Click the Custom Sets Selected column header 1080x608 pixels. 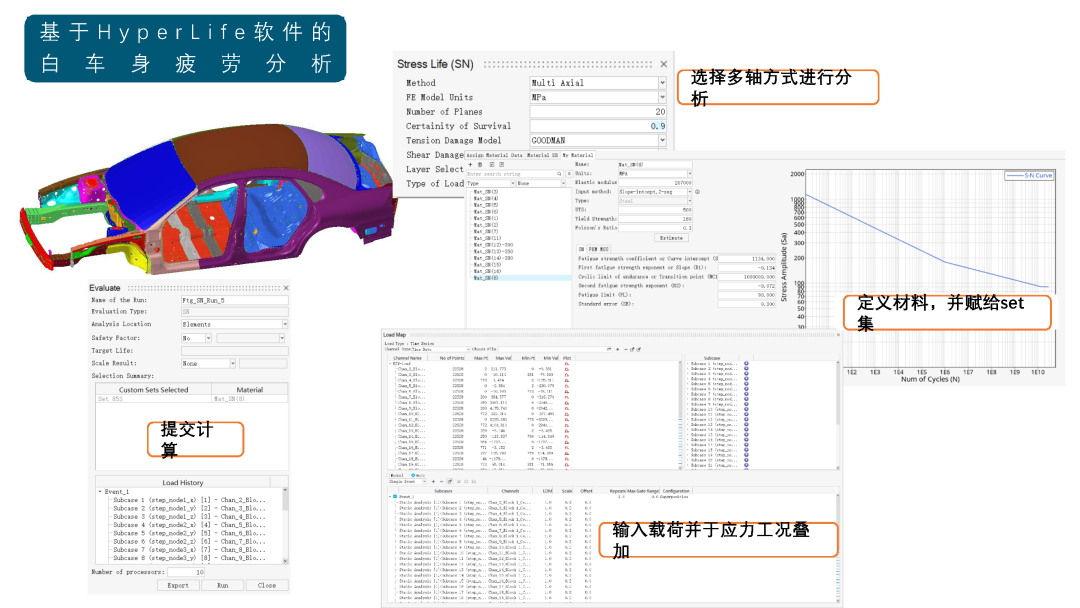click(153, 390)
